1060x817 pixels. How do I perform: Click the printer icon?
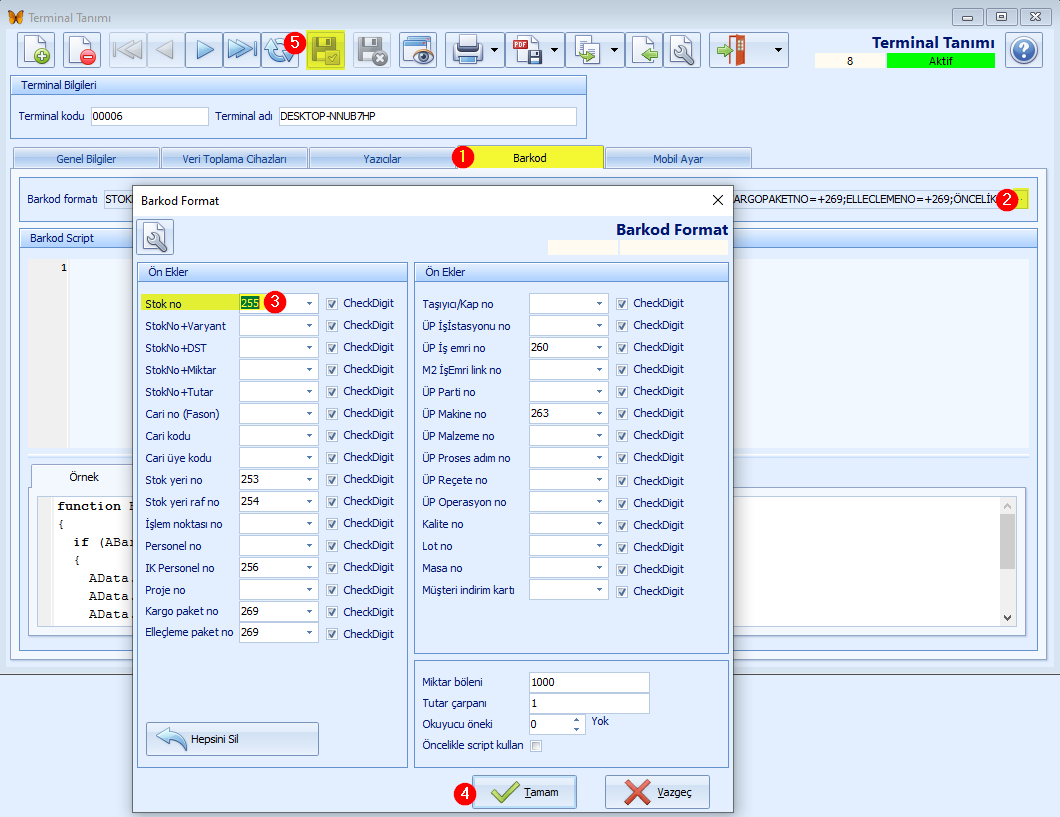pyautogui.click(x=467, y=50)
